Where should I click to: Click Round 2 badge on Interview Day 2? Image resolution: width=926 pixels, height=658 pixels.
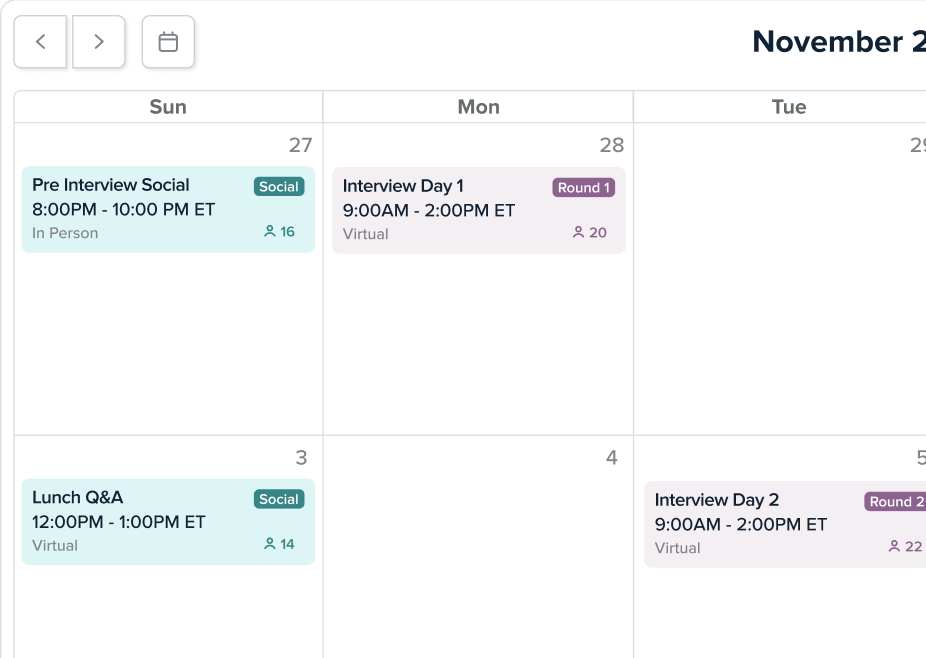tap(894, 501)
